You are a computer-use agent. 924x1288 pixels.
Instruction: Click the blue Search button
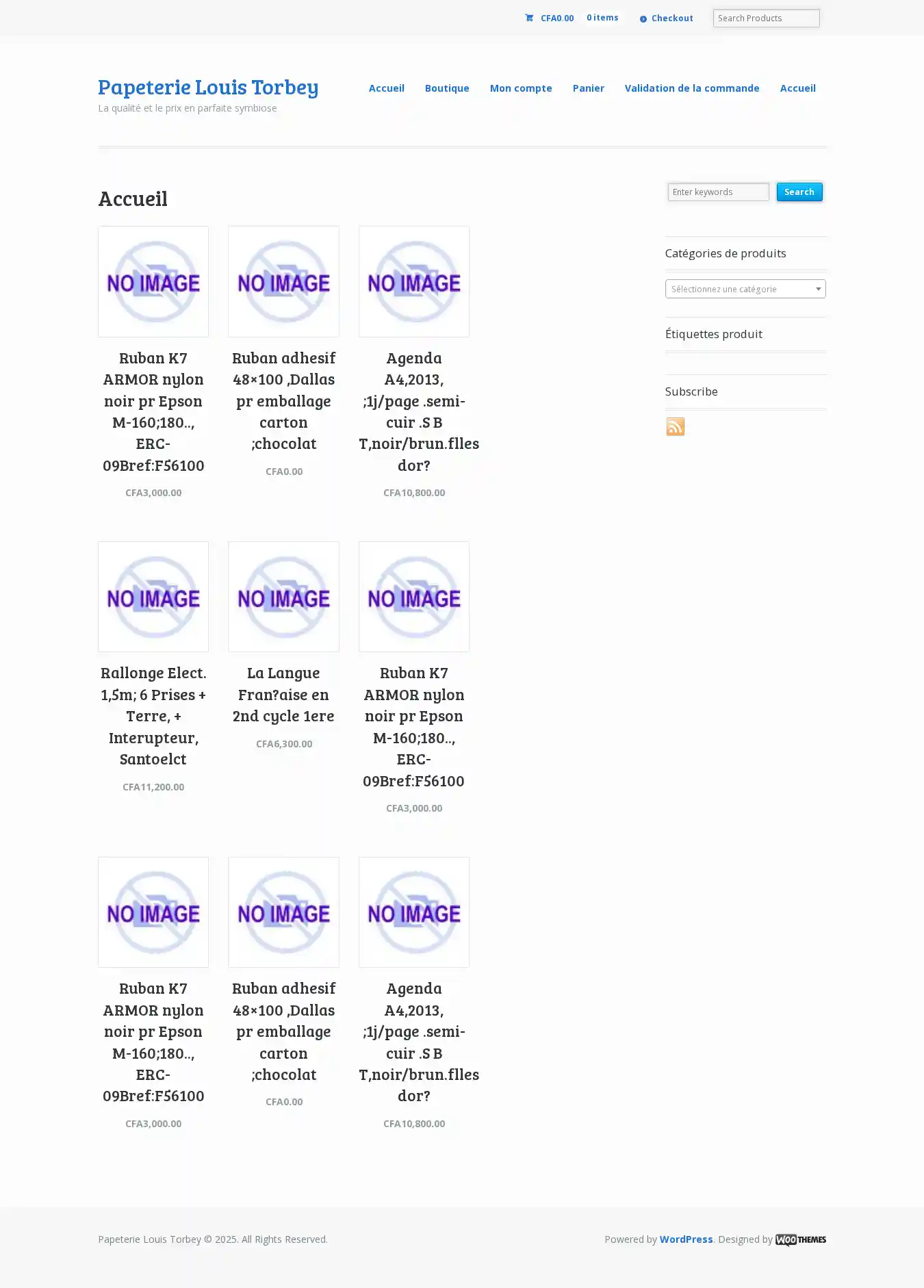coord(799,192)
